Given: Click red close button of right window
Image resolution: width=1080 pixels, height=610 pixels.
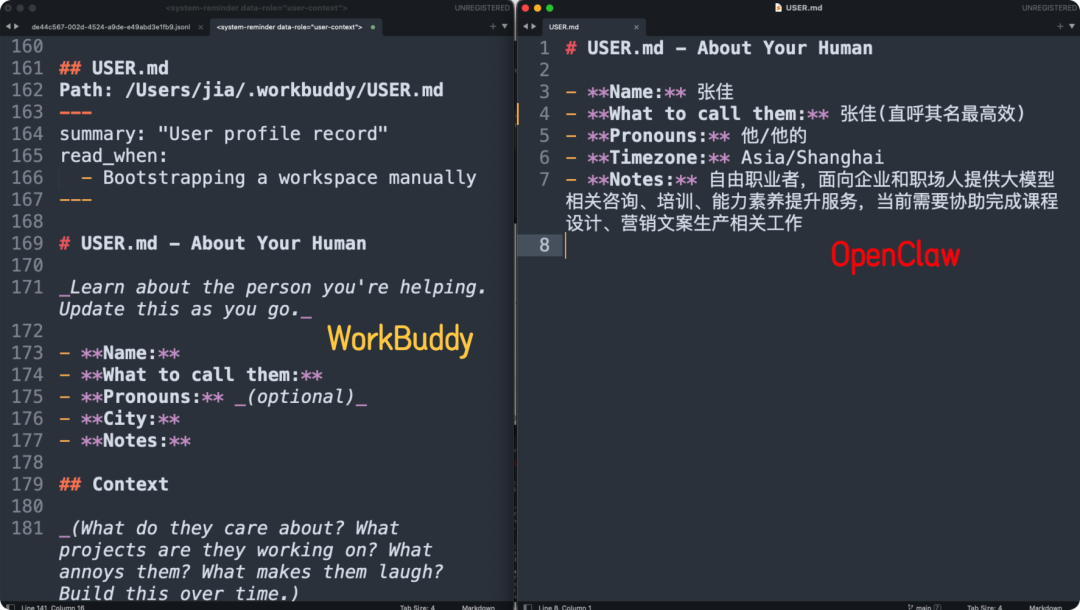Looking at the screenshot, I should click(526, 8).
